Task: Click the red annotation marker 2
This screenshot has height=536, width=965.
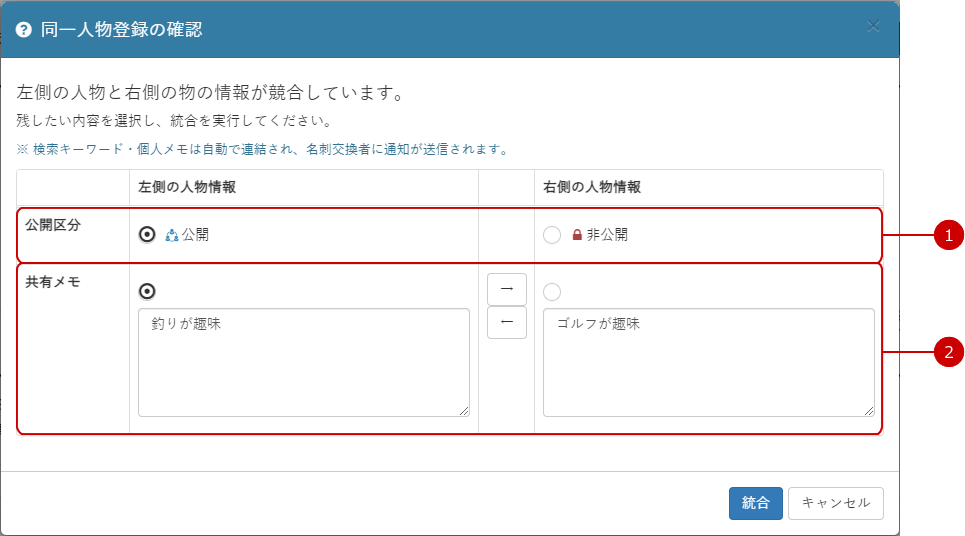Action: [x=948, y=352]
